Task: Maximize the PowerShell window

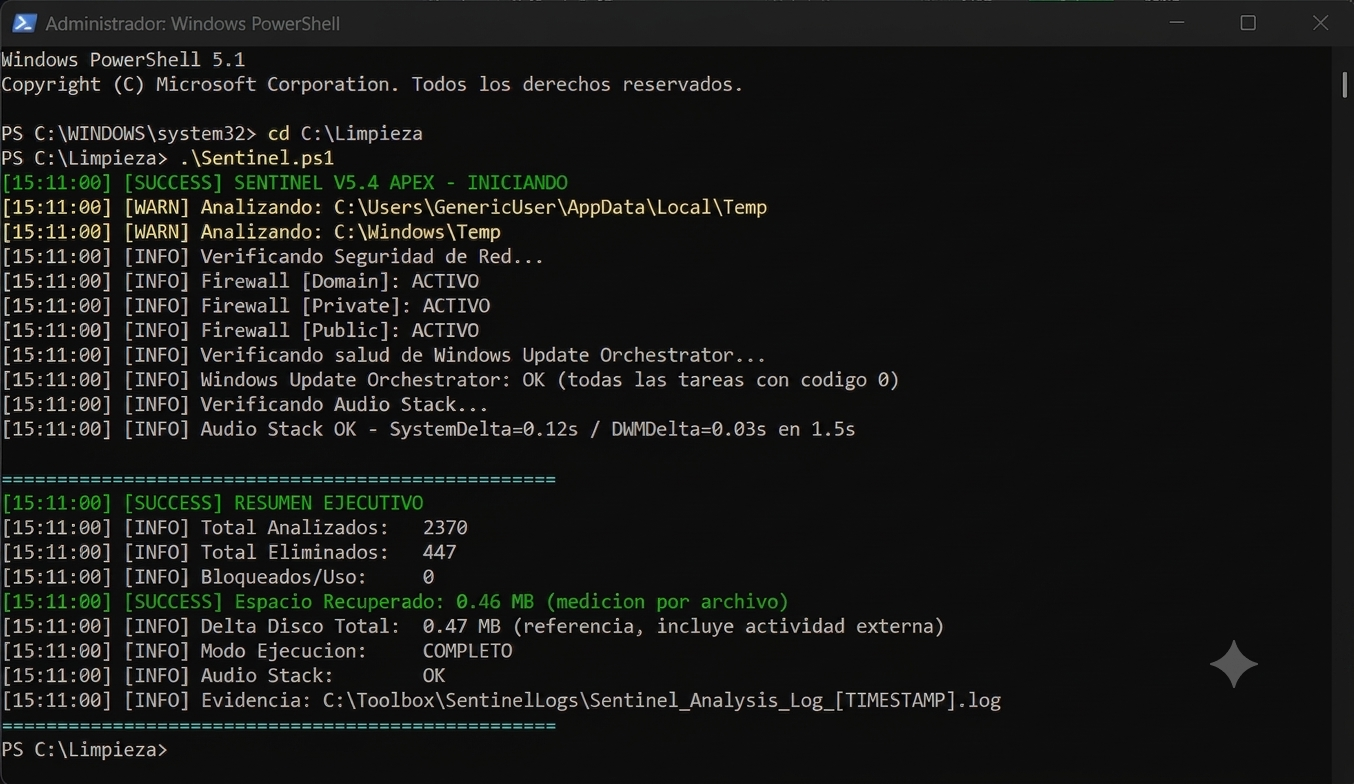Action: [1248, 23]
